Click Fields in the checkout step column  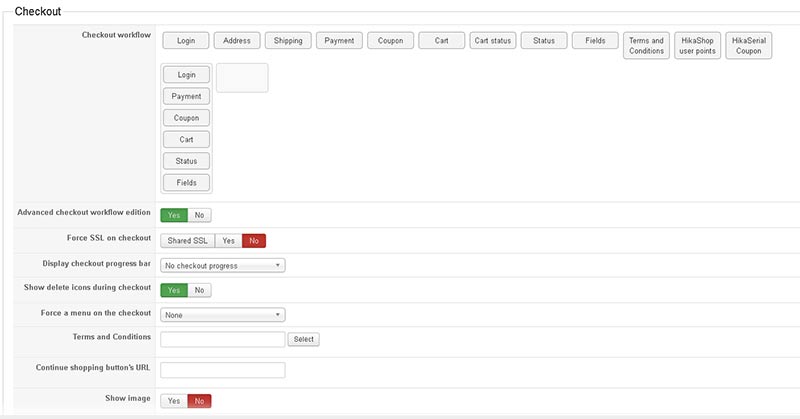click(x=186, y=182)
